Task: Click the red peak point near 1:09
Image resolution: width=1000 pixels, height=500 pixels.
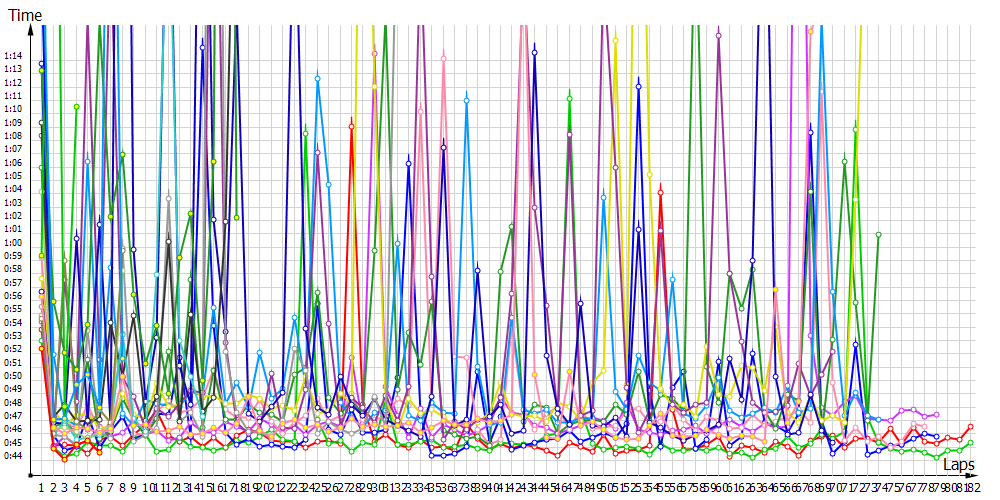Action: 351,126
